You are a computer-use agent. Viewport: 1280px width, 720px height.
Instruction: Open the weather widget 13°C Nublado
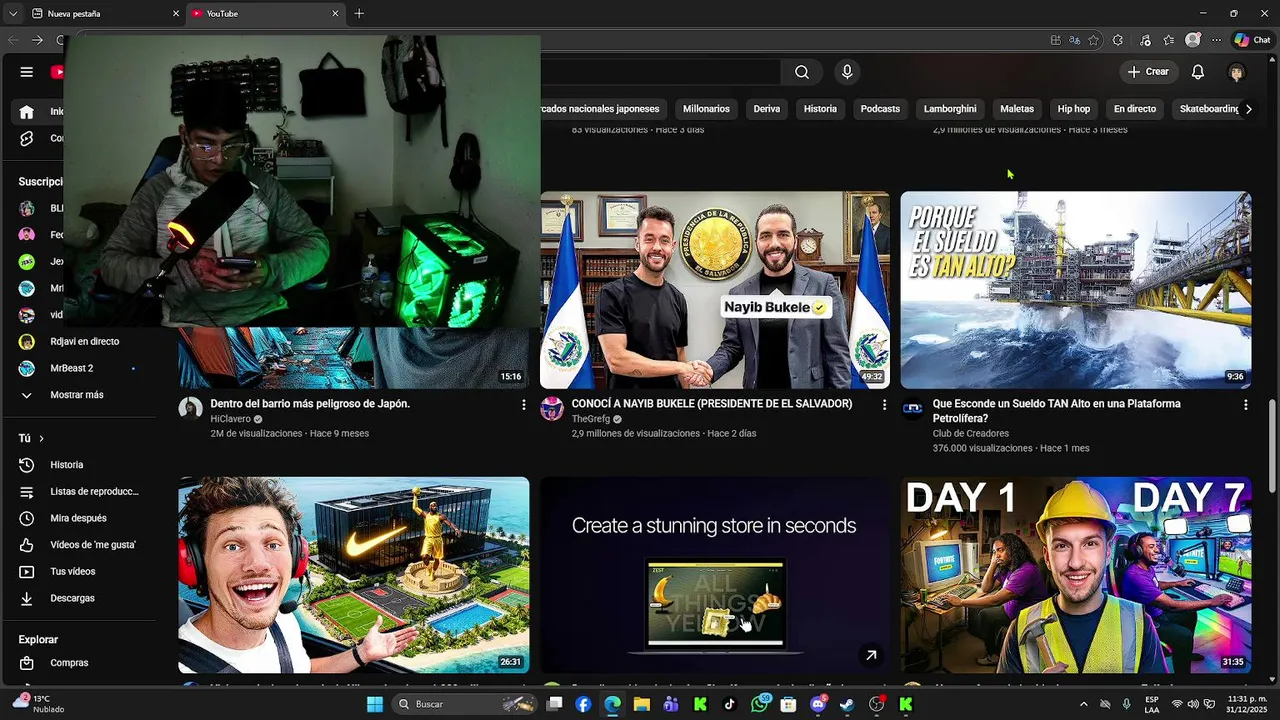click(40, 704)
